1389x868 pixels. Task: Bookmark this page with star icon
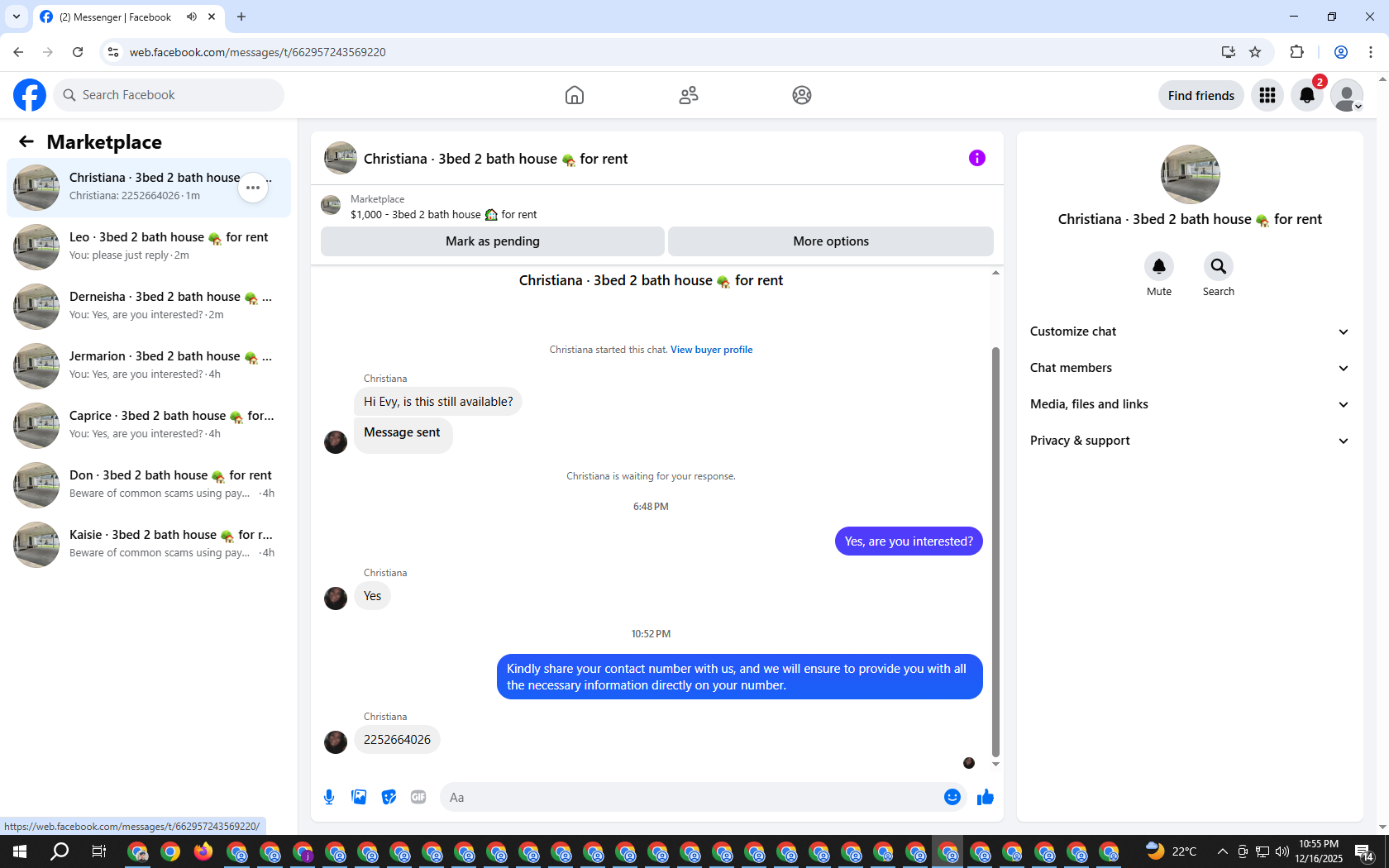(x=1255, y=52)
